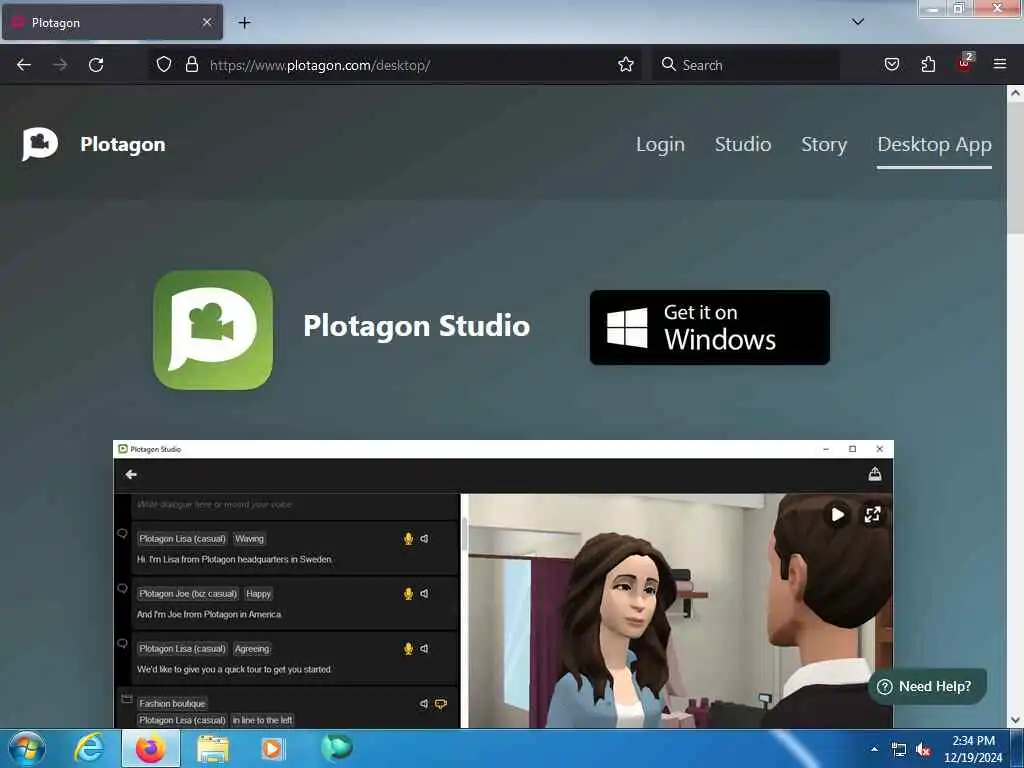1024x768 pixels.
Task: Open the Save to Pocket icon
Action: click(x=891, y=64)
